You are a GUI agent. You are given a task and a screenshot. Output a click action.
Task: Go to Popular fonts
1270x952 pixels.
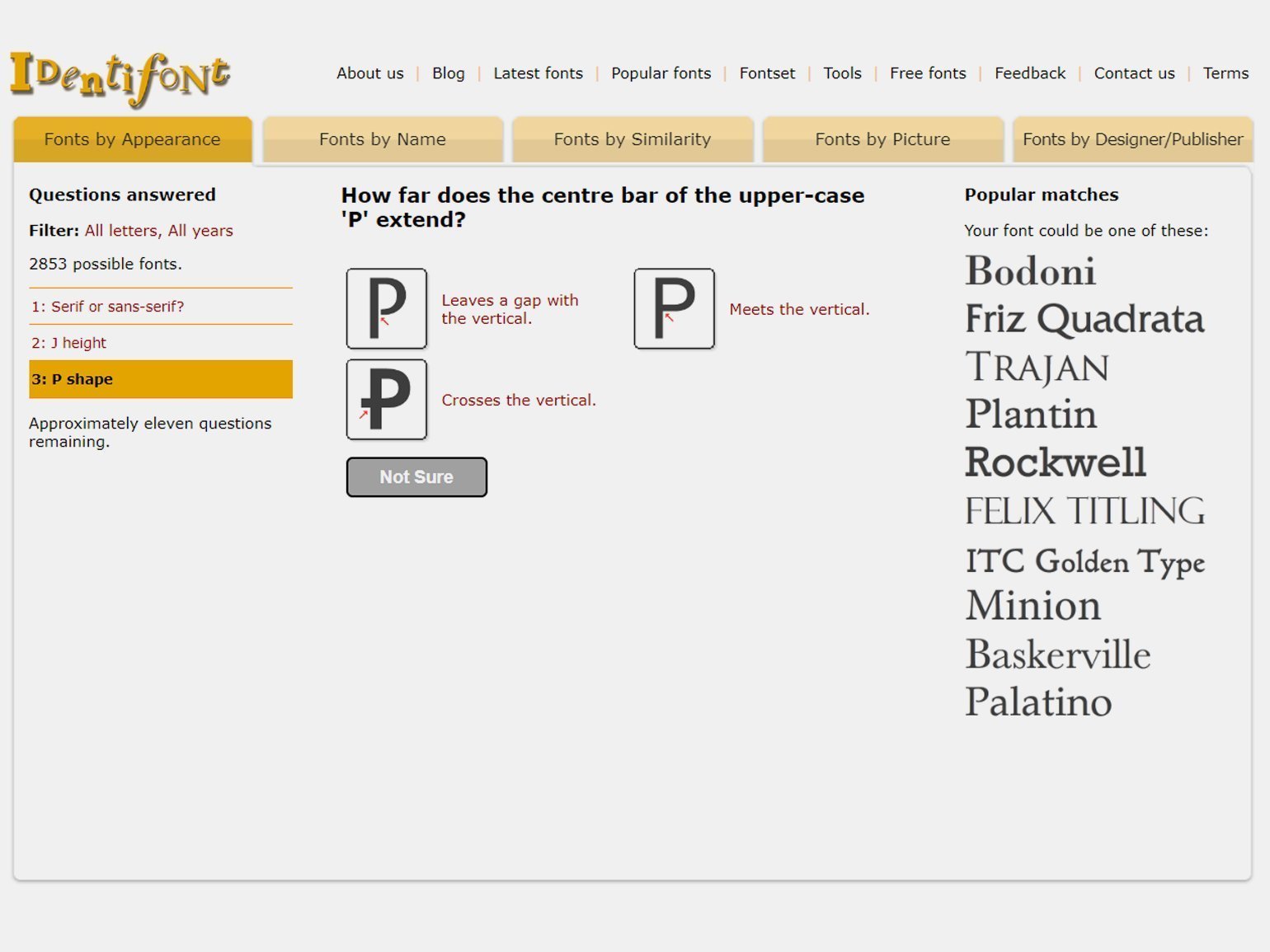(x=661, y=73)
